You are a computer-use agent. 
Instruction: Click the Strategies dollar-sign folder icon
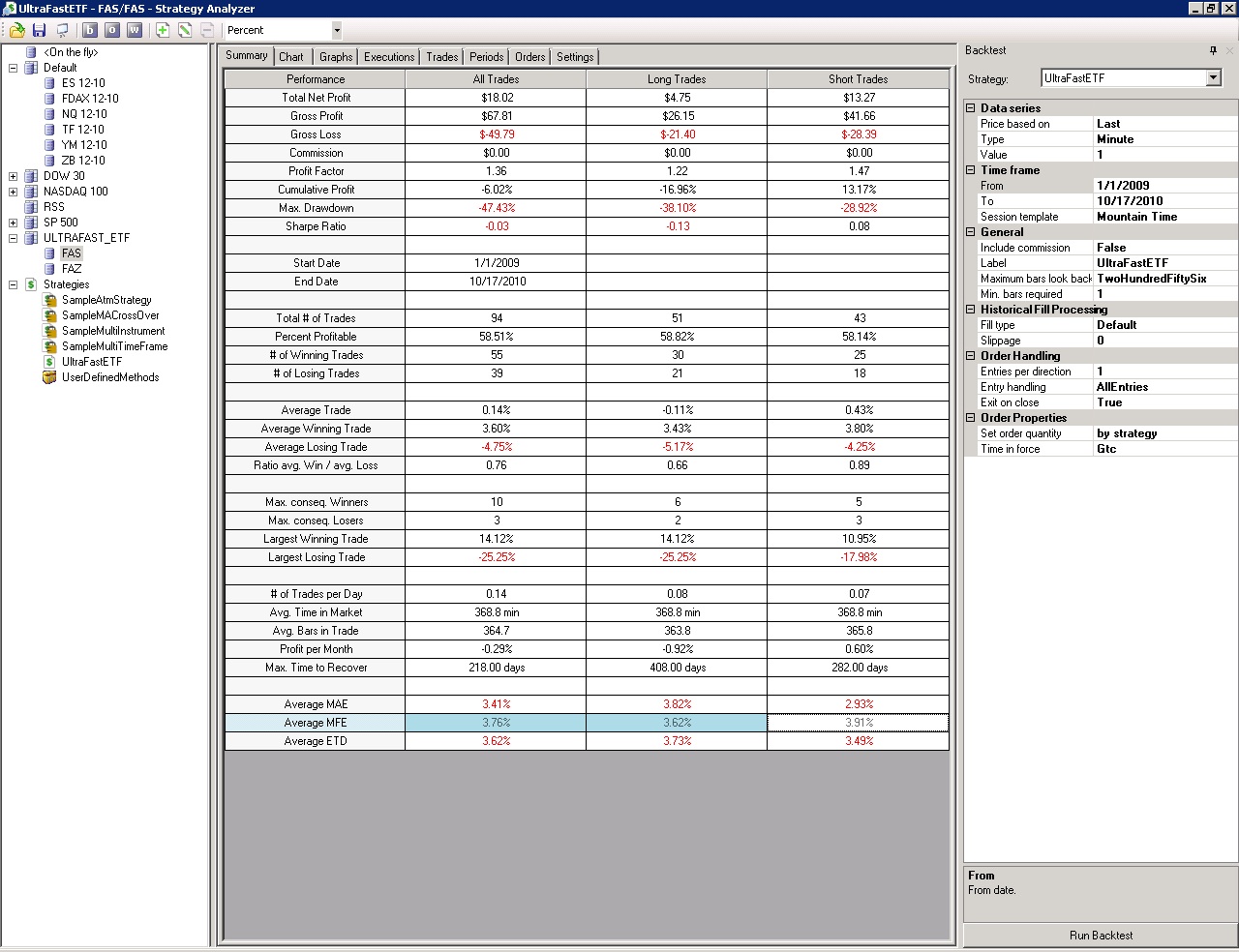coord(31,284)
